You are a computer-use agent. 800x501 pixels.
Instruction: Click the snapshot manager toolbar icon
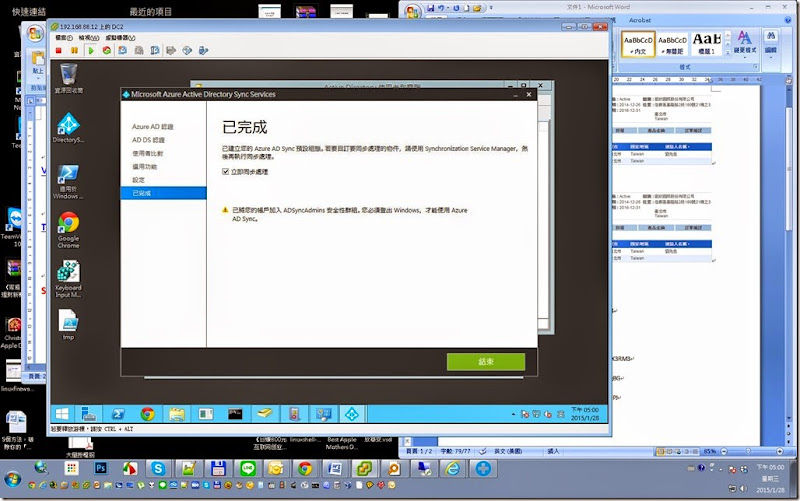(155, 51)
